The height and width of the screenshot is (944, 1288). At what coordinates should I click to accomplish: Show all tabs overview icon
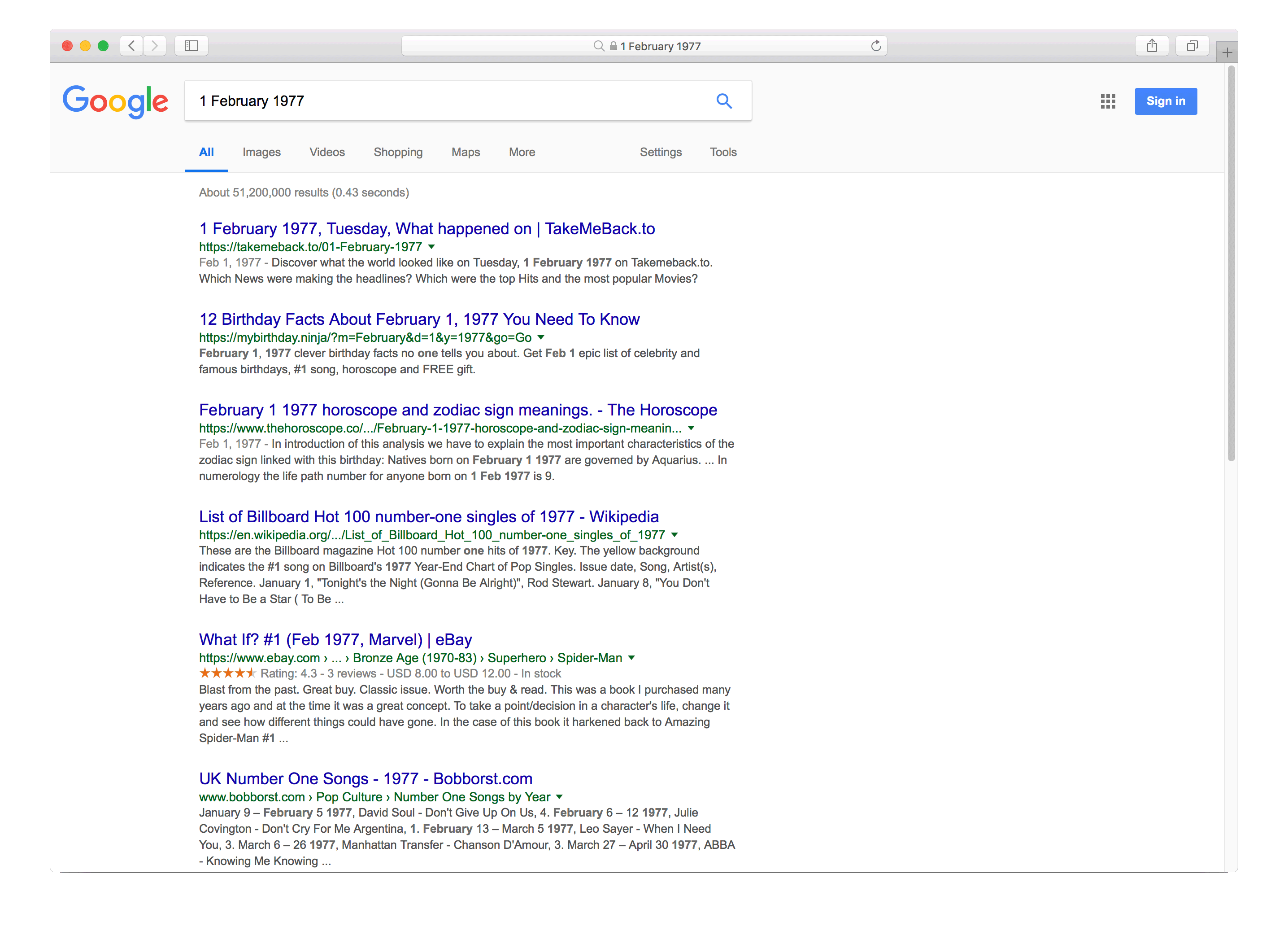[x=1192, y=46]
